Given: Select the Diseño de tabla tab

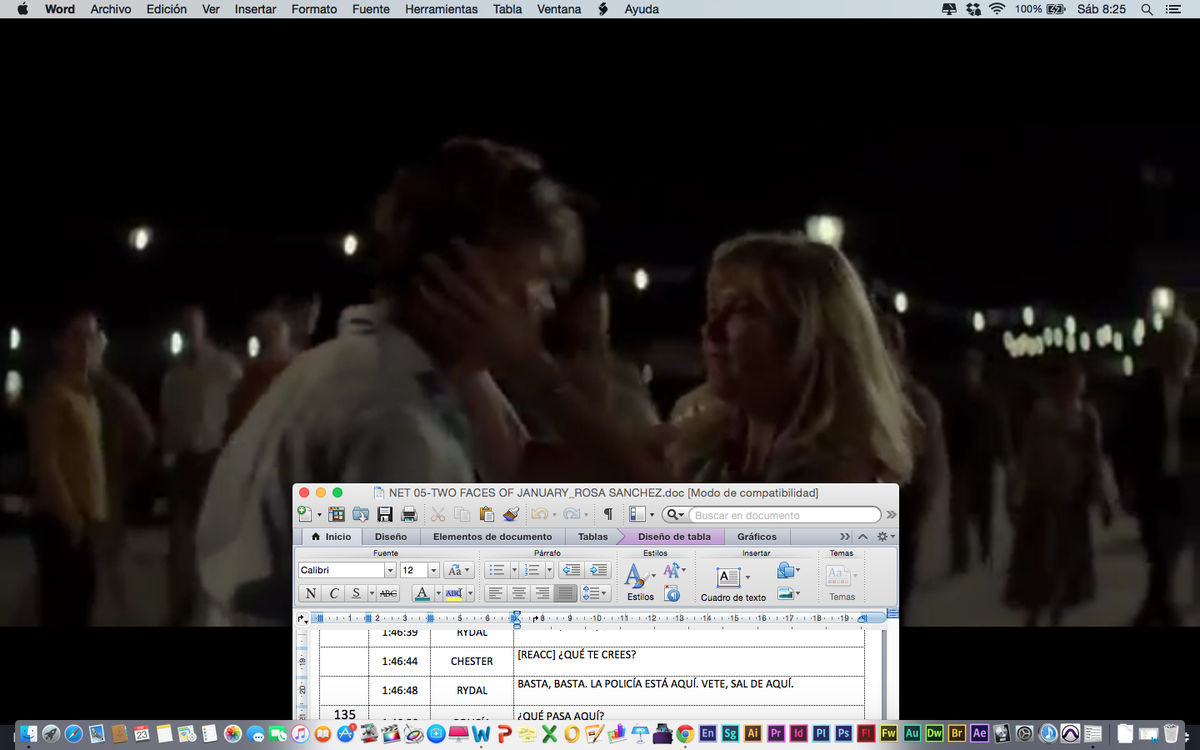Looking at the screenshot, I should point(674,536).
